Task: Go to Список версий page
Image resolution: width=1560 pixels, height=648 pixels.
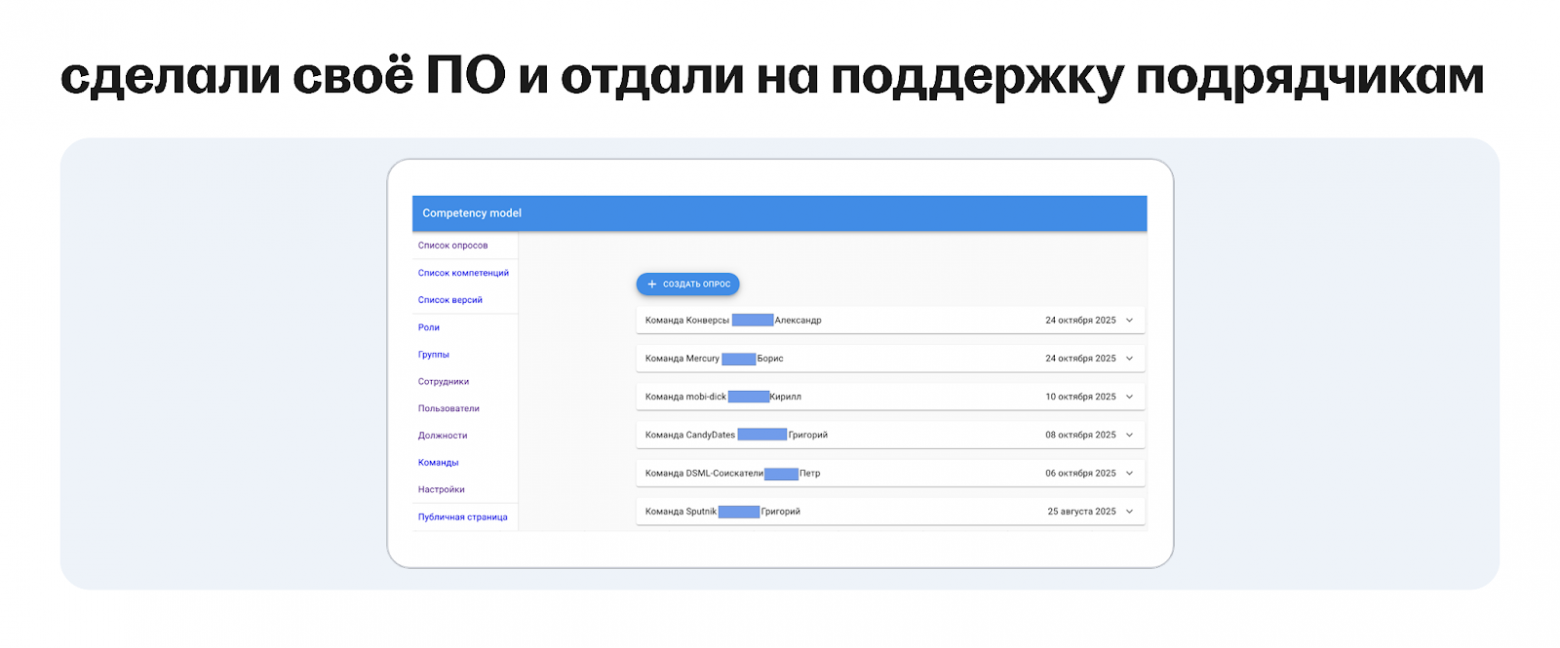Action: coord(450,299)
